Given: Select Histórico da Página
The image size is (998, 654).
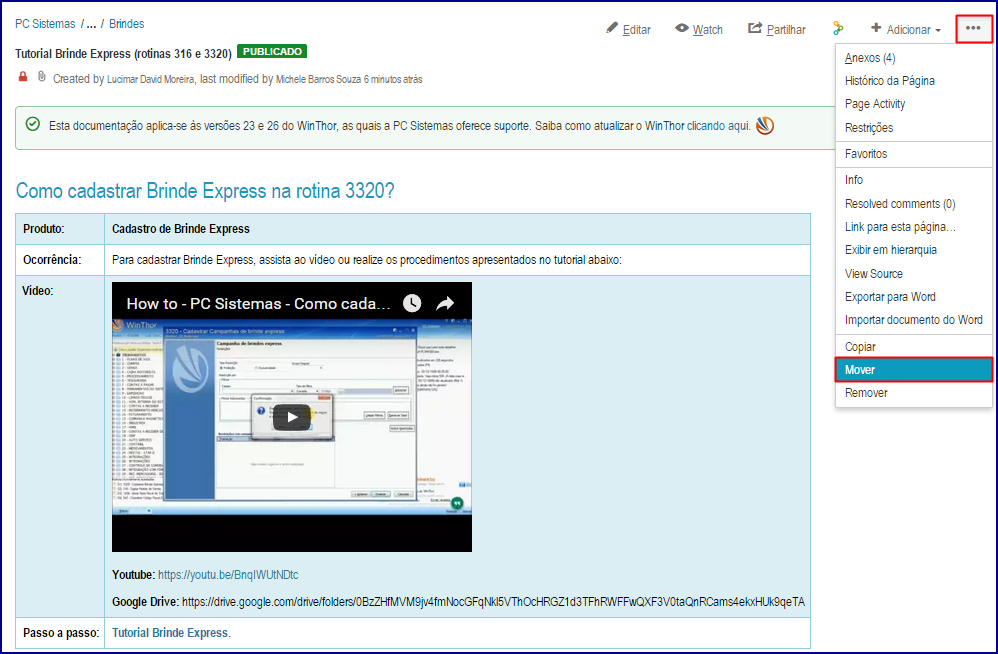Looking at the screenshot, I should pos(913,81).
